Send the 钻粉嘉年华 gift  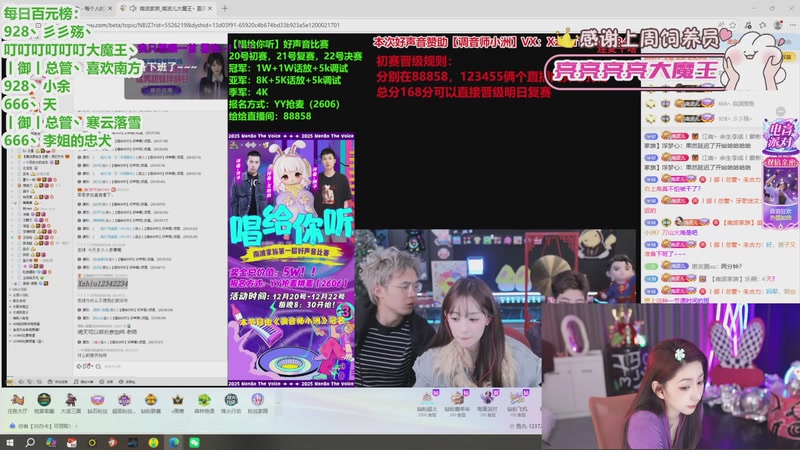coord(457,404)
